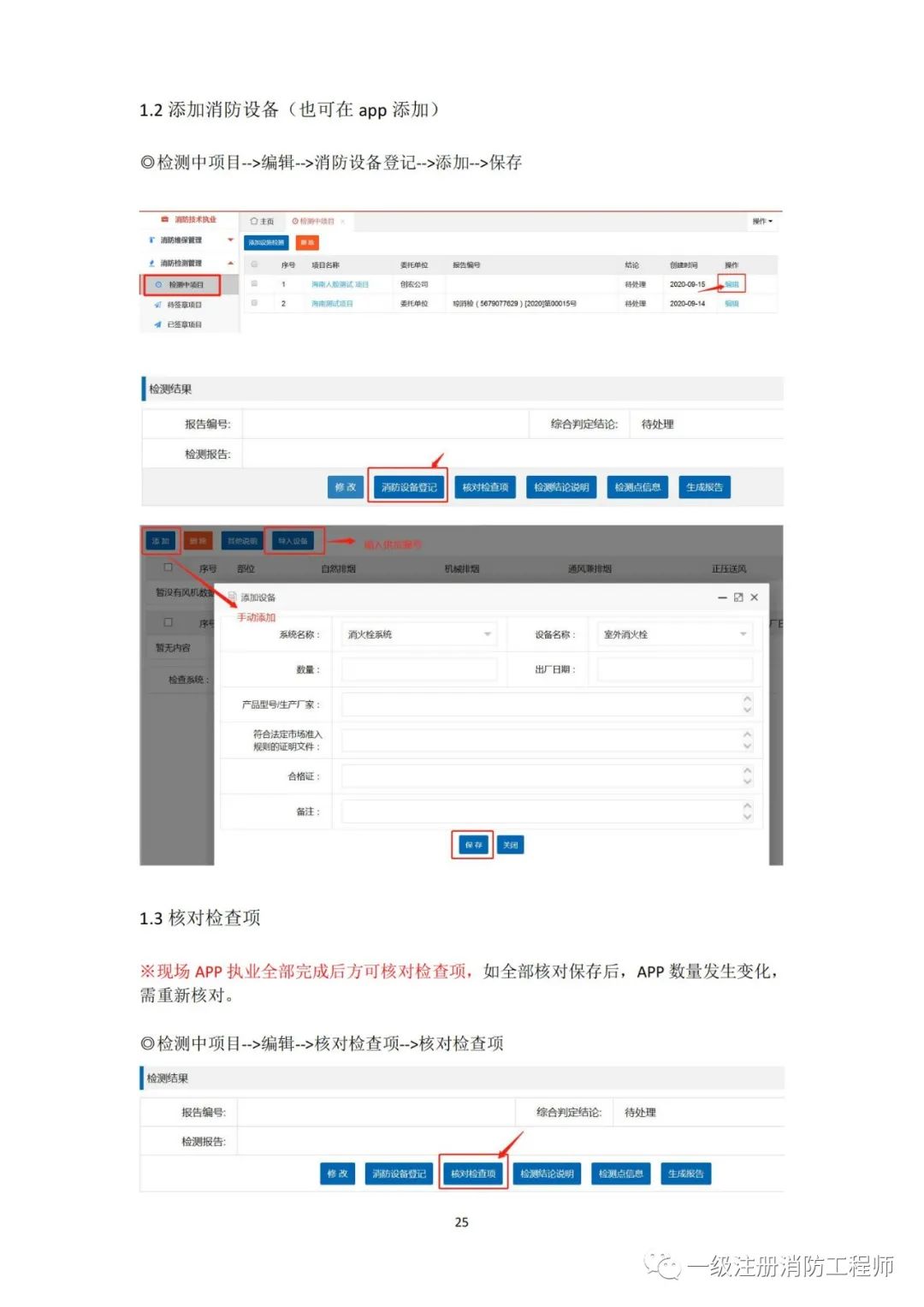Click the 导入设备 button
The image size is (924, 1307).
tap(293, 541)
